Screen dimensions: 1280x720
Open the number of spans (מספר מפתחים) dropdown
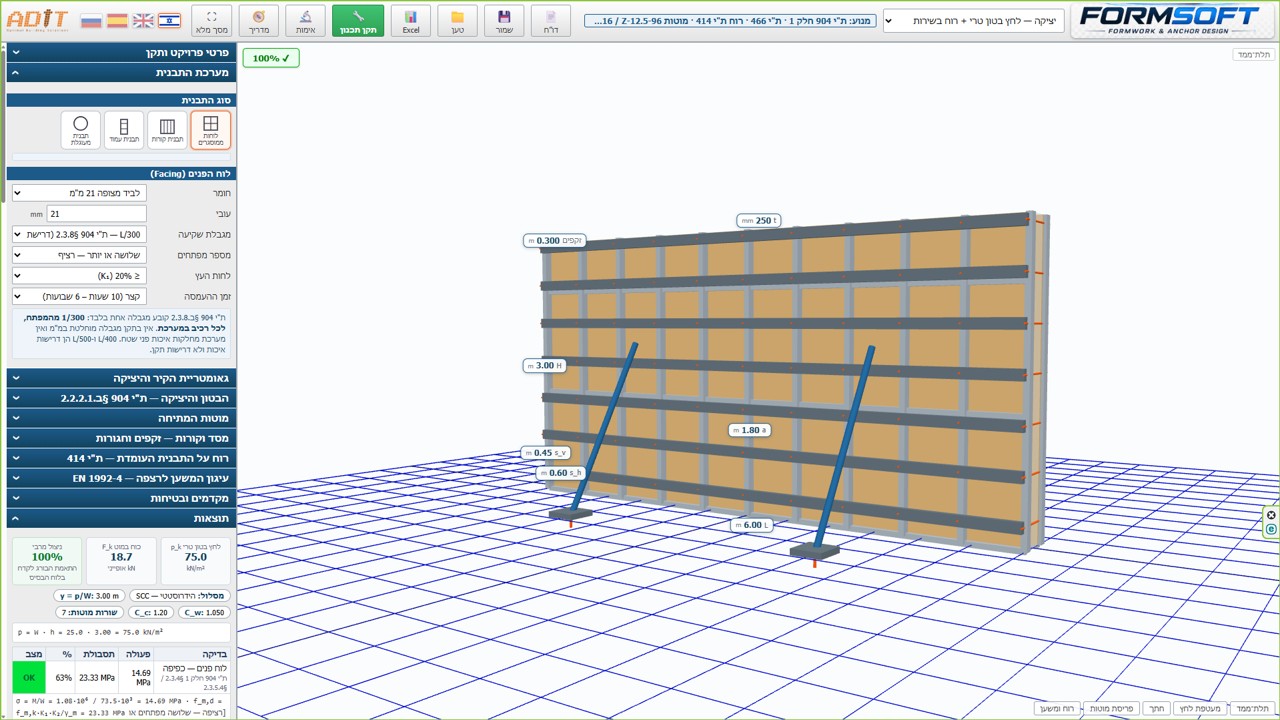(79, 255)
